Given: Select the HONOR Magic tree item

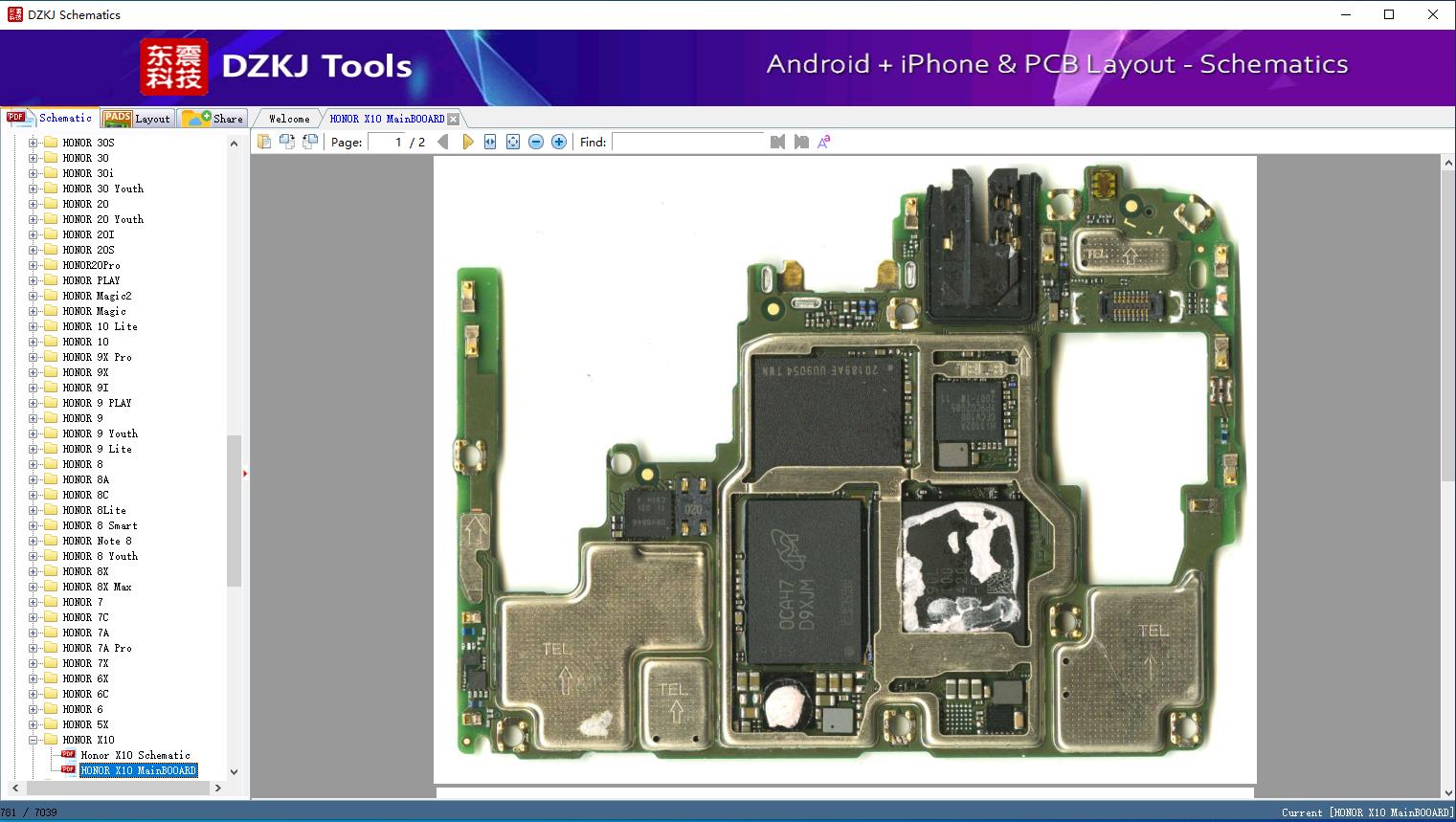Looking at the screenshot, I should (95, 311).
